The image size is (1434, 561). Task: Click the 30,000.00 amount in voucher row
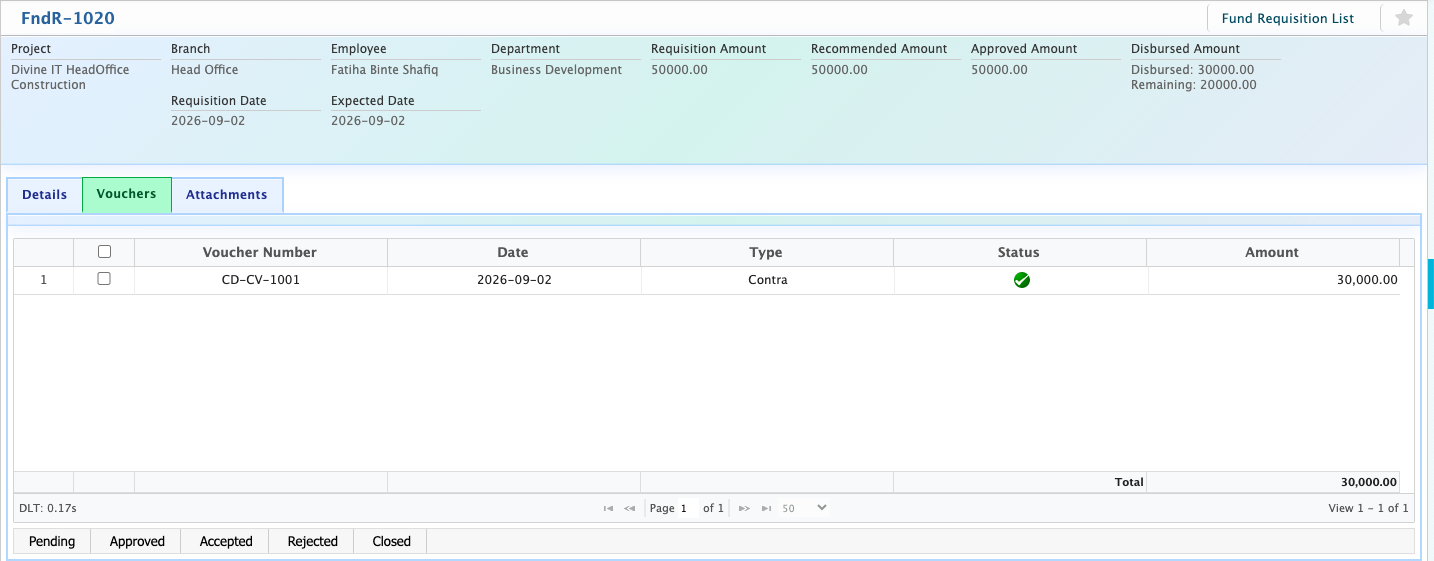1367,280
